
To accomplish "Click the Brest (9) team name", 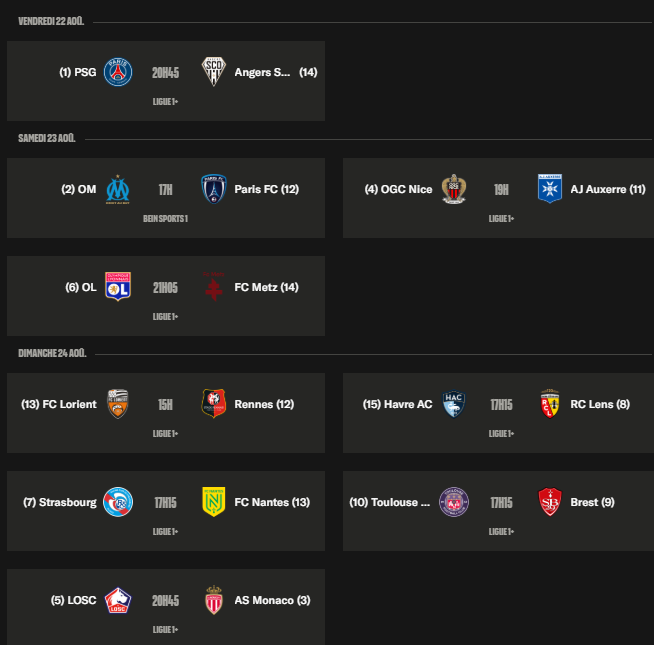I will 592,502.
